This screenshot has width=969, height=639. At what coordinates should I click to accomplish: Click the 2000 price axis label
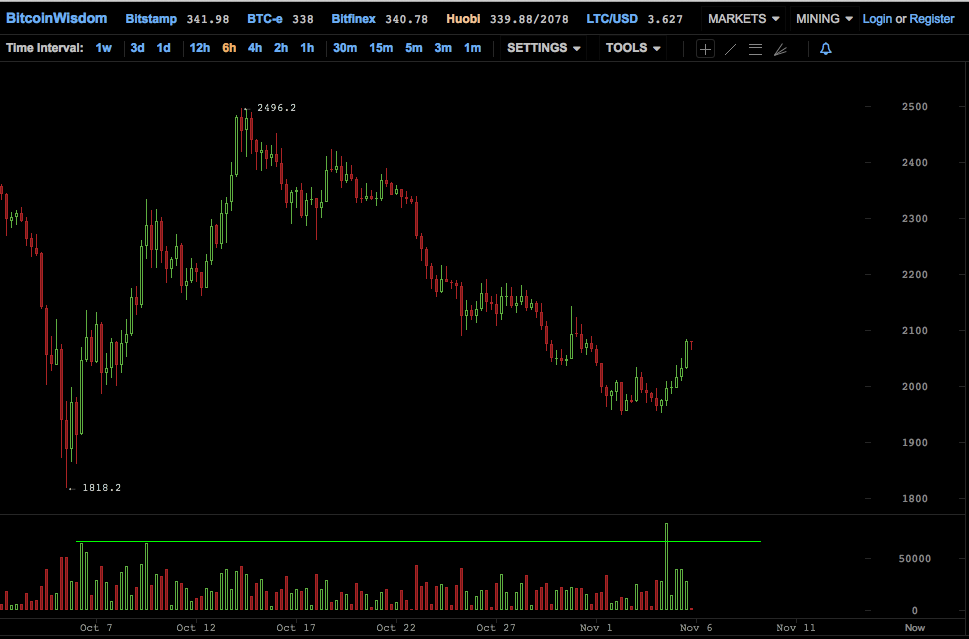(x=915, y=387)
